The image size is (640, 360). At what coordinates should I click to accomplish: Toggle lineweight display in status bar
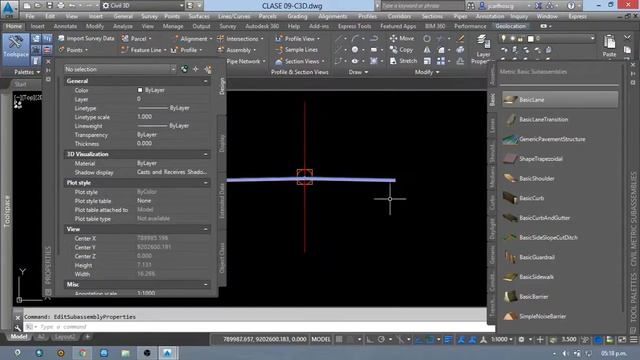(448, 340)
